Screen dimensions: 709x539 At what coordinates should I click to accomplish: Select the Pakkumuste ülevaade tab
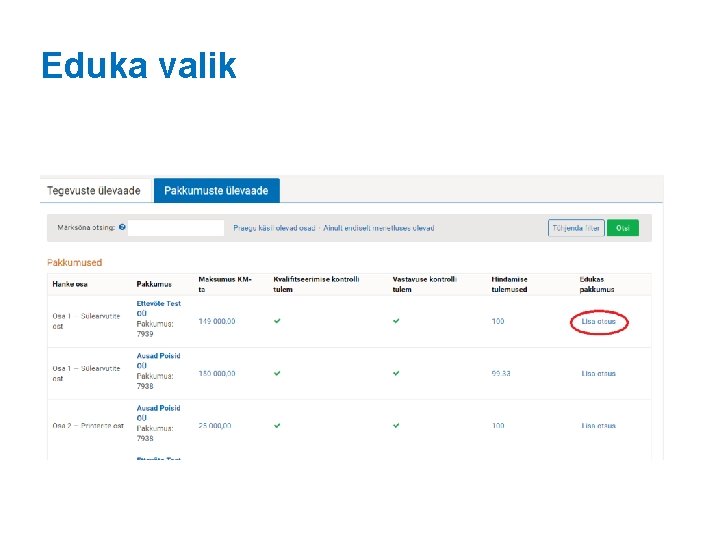(217, 191)
